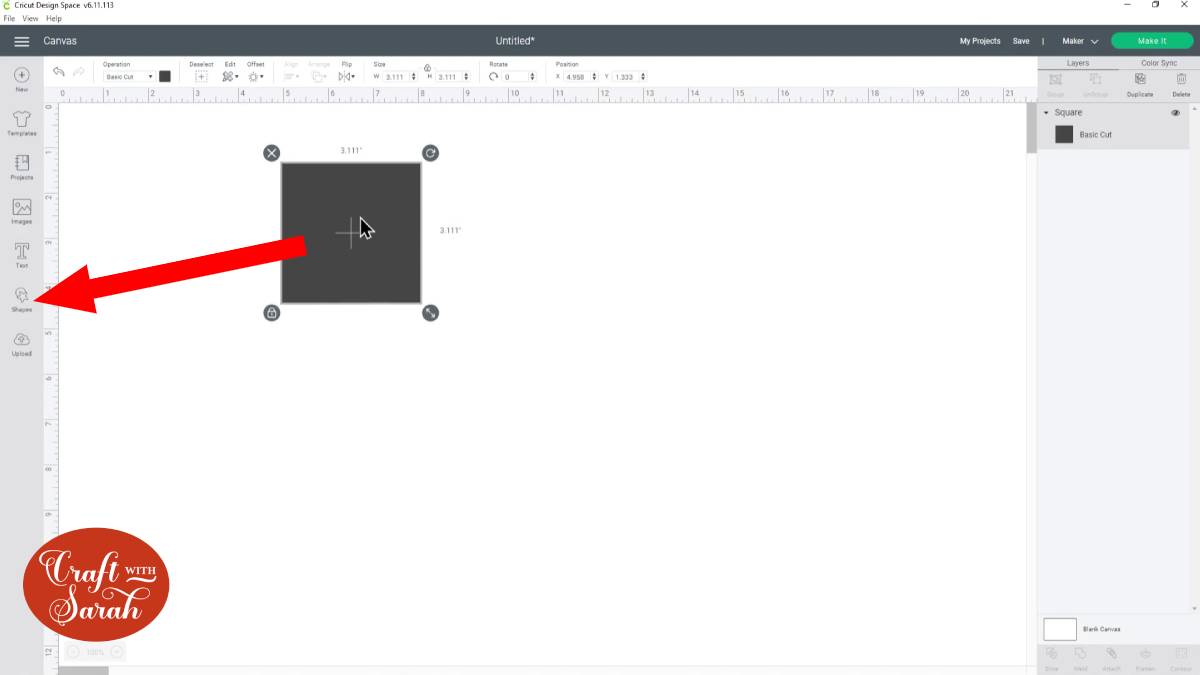Open the View menu
1200x675 pixels.
coord(30,18)
